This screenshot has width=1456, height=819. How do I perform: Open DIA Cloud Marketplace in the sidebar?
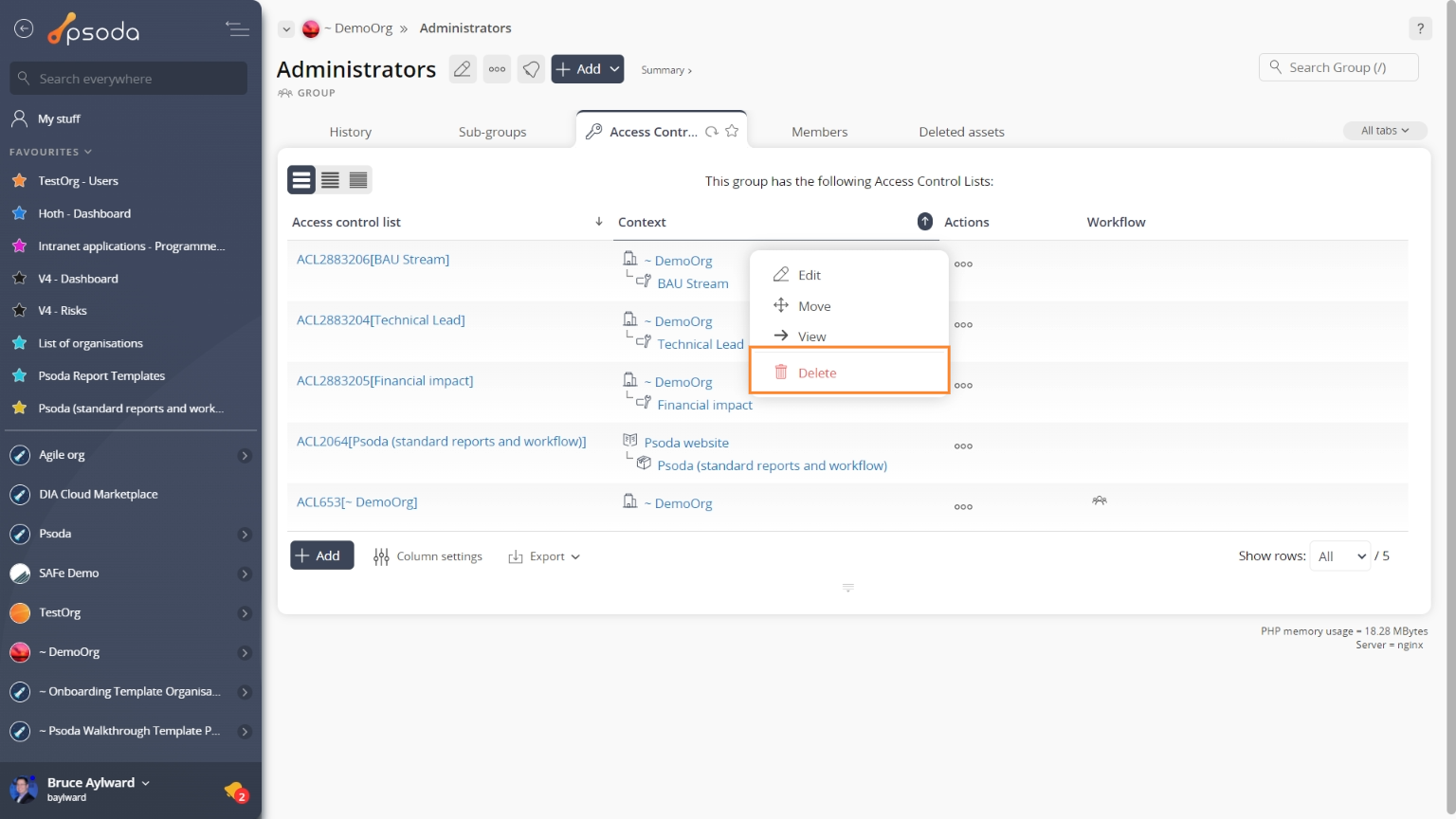pos(99,495)
